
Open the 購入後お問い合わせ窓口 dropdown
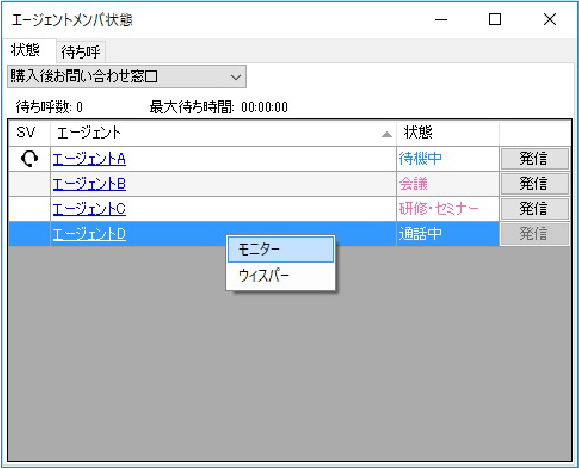tap(127, 77)
